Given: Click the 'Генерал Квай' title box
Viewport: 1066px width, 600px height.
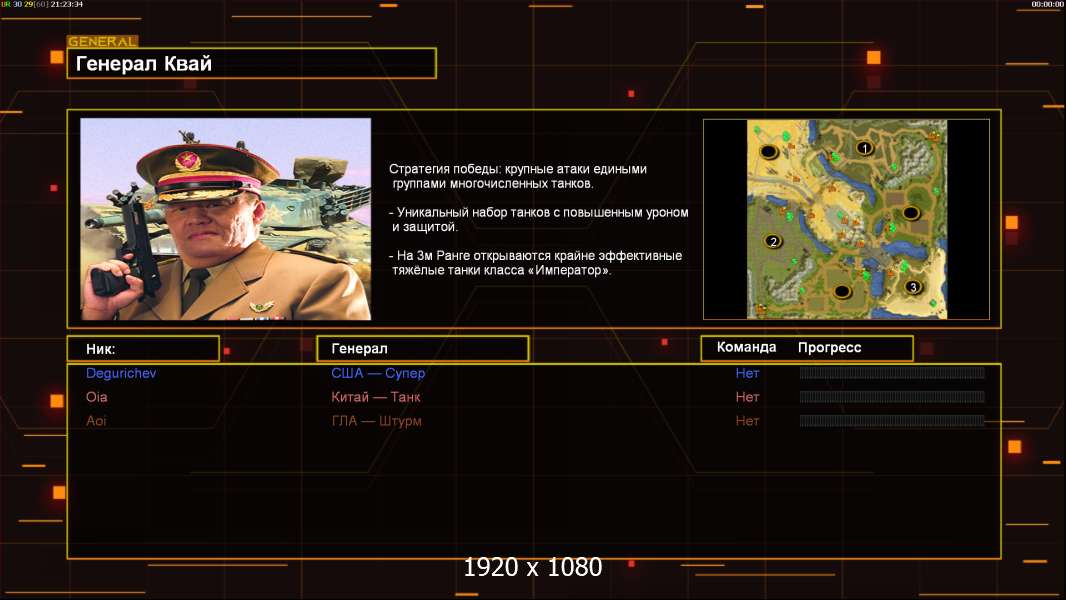Looking at the screenshot, I should (x=252, y=63).
